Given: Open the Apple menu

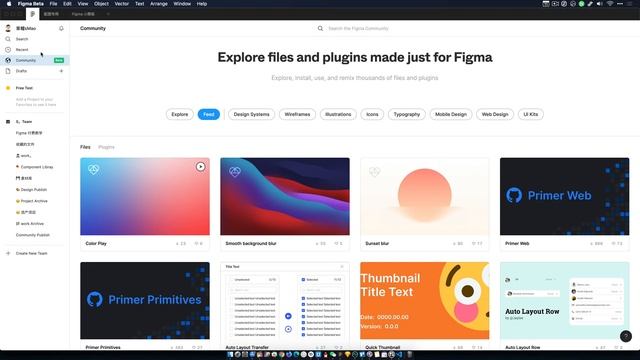Looking at the screenshot, I should [9, 4].
